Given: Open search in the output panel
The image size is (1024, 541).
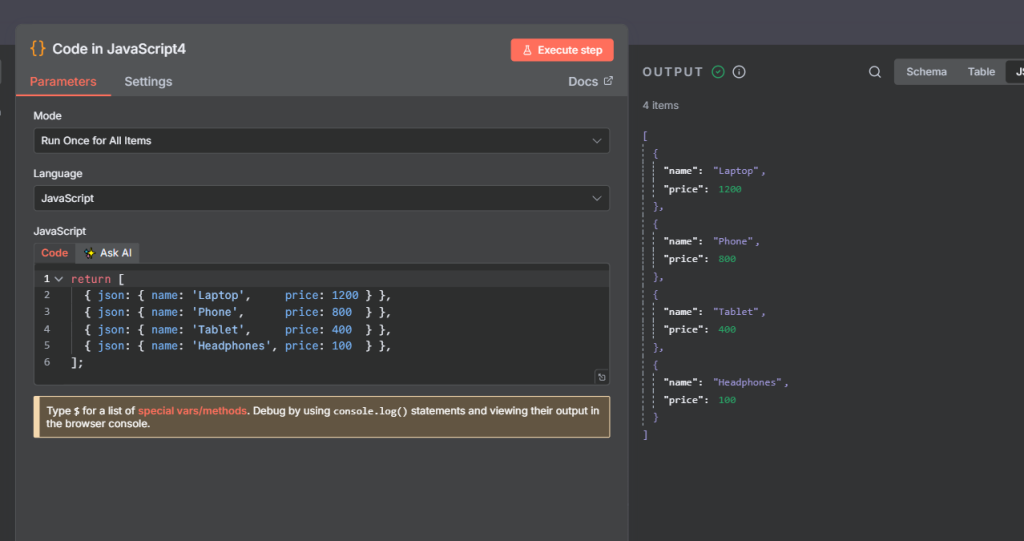Looking at the screenshot, I should (x=875, y=72).
